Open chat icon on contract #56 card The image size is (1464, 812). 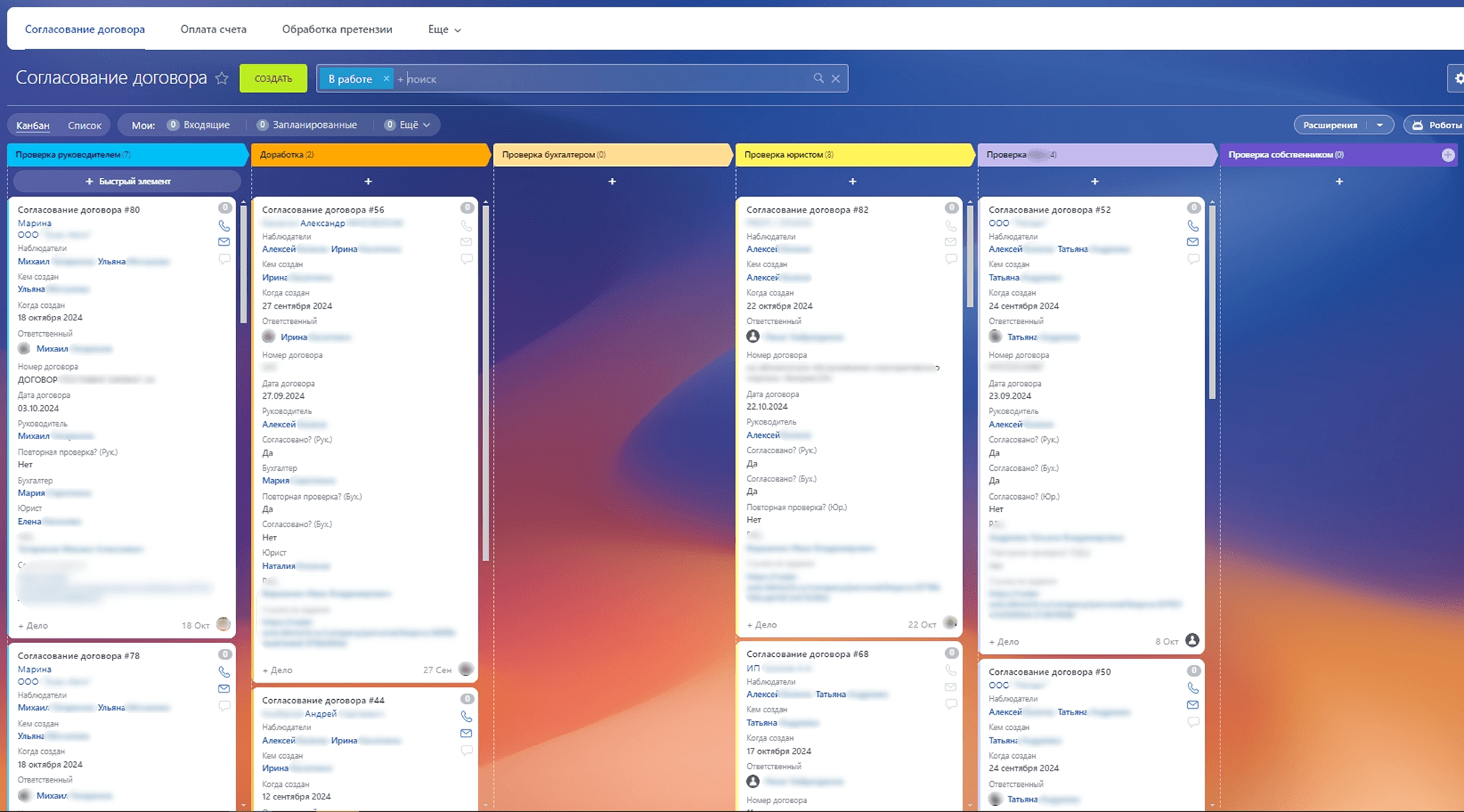(466, 259)
